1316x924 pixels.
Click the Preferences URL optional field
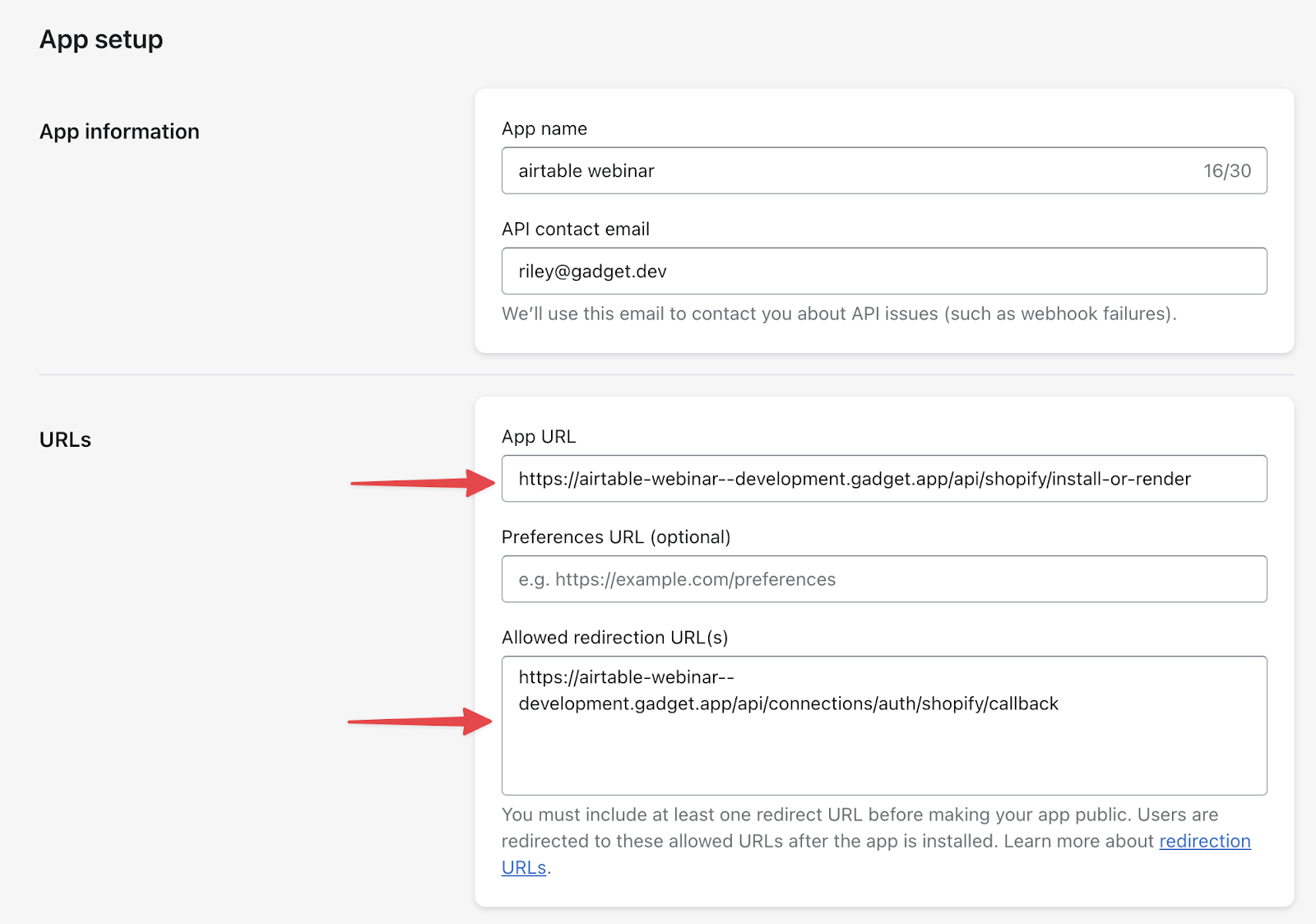click(x=884, y=578)
